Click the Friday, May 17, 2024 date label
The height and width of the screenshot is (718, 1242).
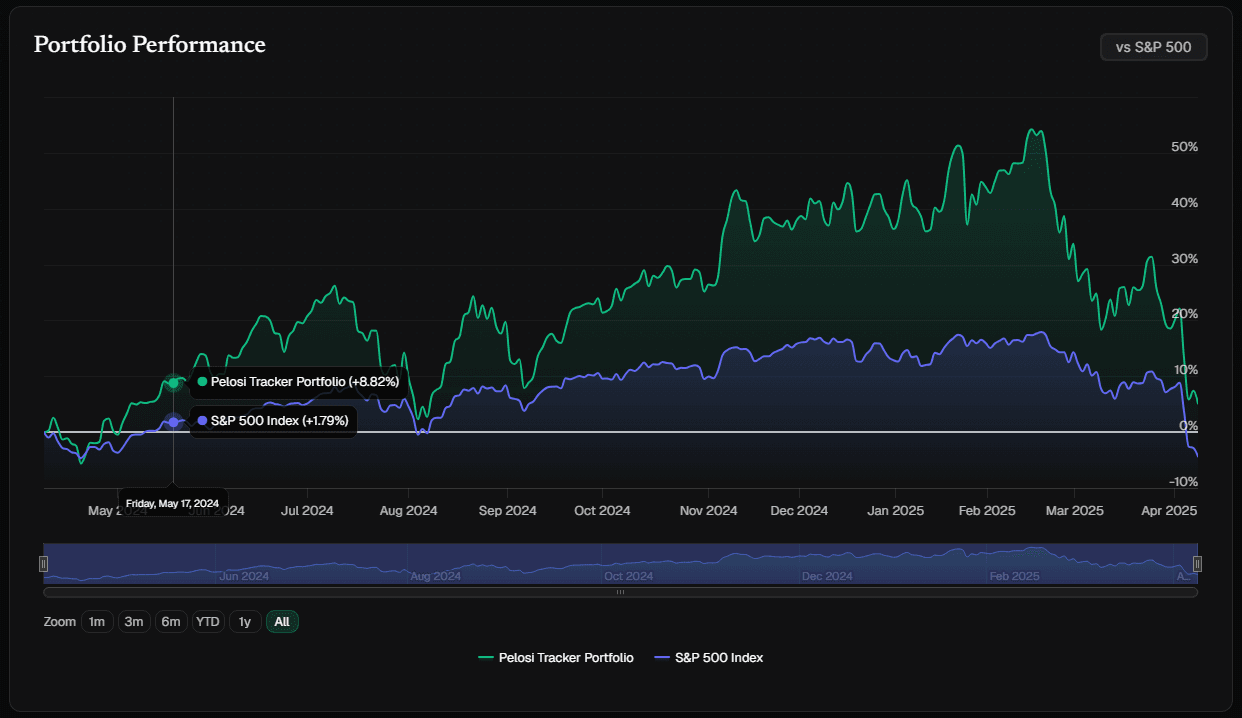pos(173,503)
